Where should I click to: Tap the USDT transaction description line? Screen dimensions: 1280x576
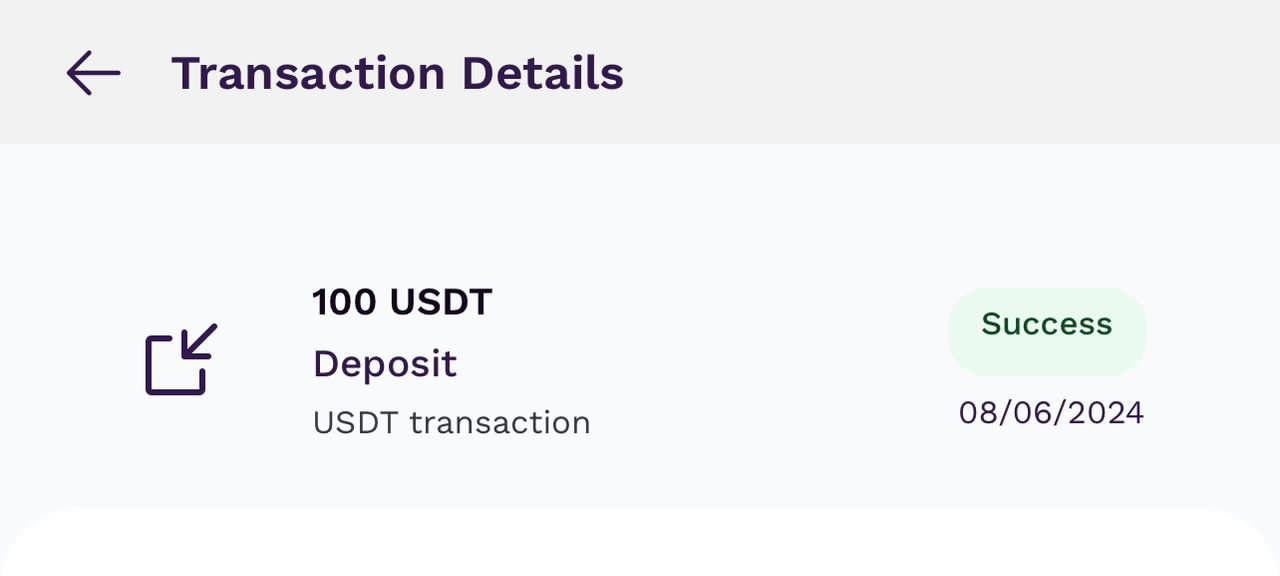tap(451, 423)
